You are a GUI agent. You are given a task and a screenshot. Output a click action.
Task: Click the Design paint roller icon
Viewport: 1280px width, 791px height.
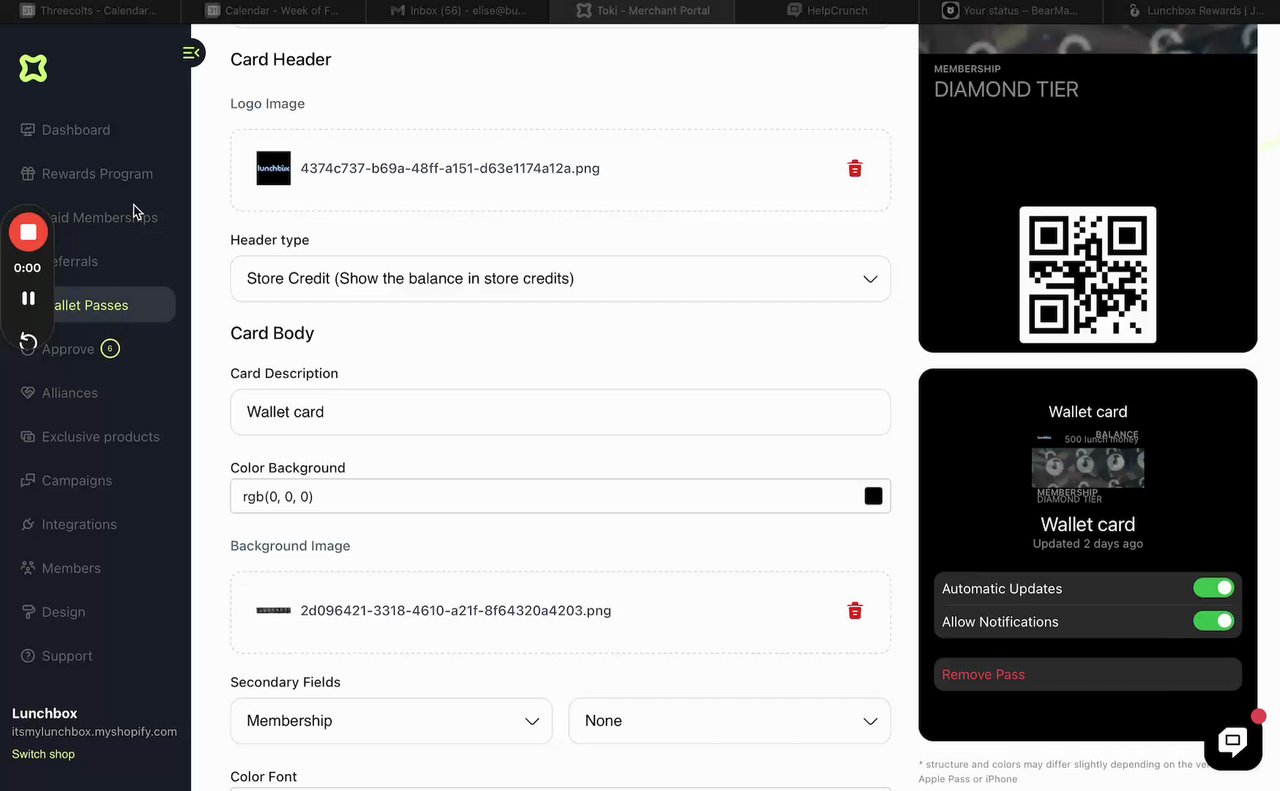pyautogui.click(x=28, y=612)
